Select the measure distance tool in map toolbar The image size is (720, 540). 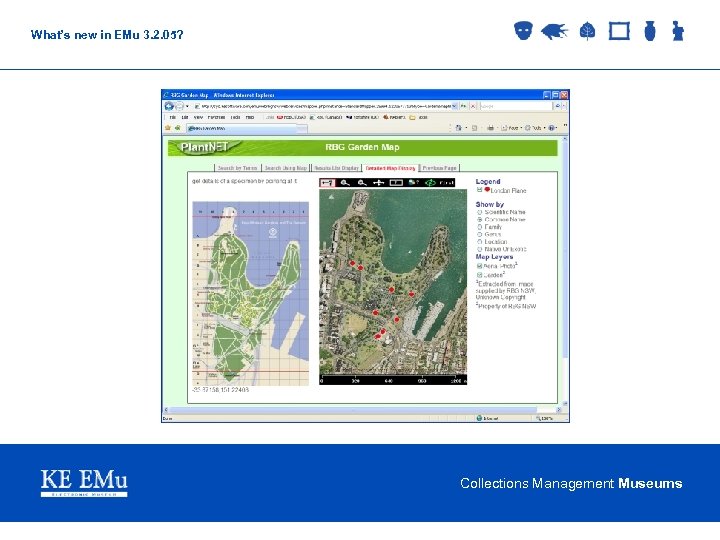click(327, 183)
